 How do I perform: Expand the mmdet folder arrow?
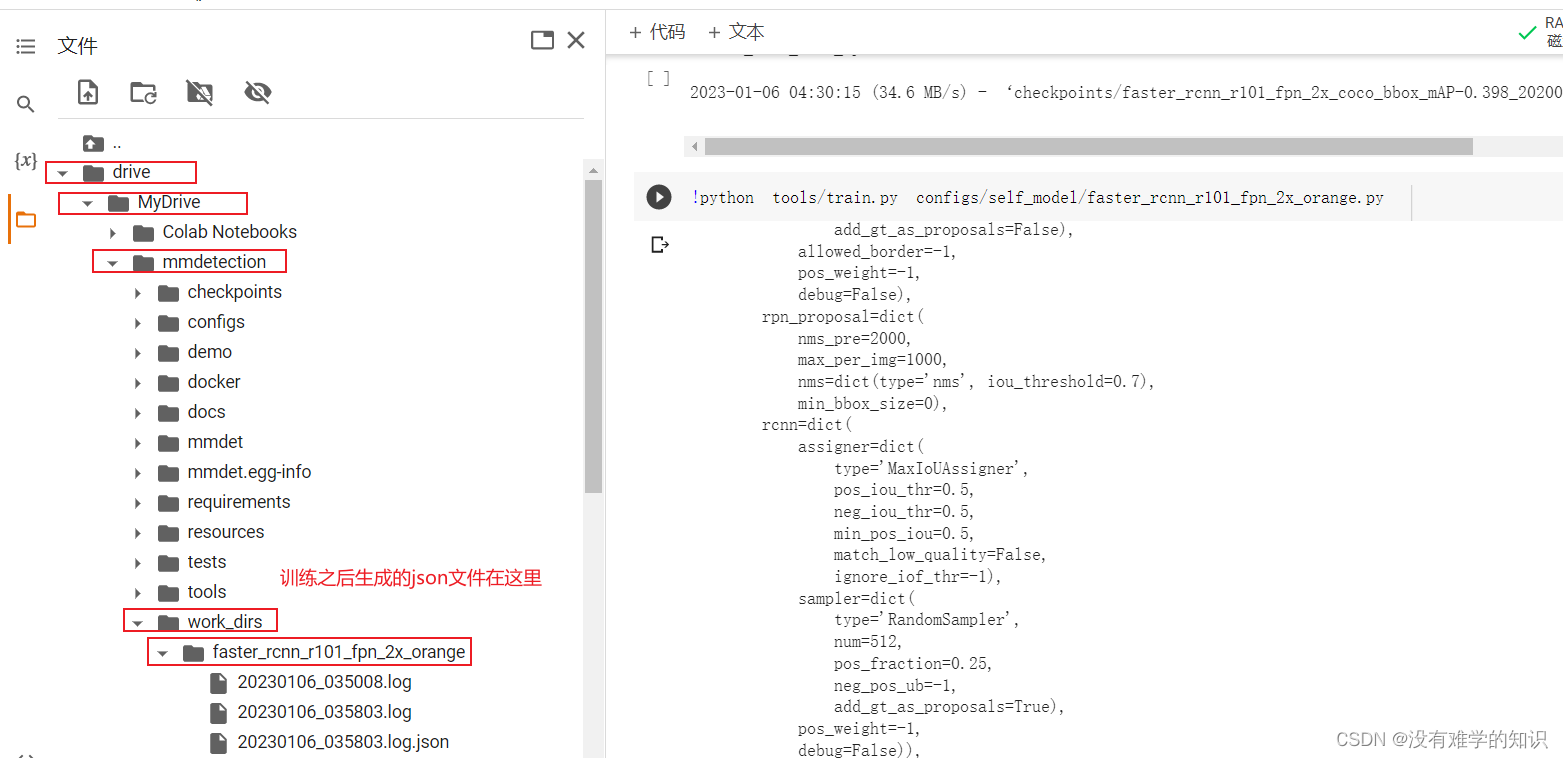tap(138, 443)
